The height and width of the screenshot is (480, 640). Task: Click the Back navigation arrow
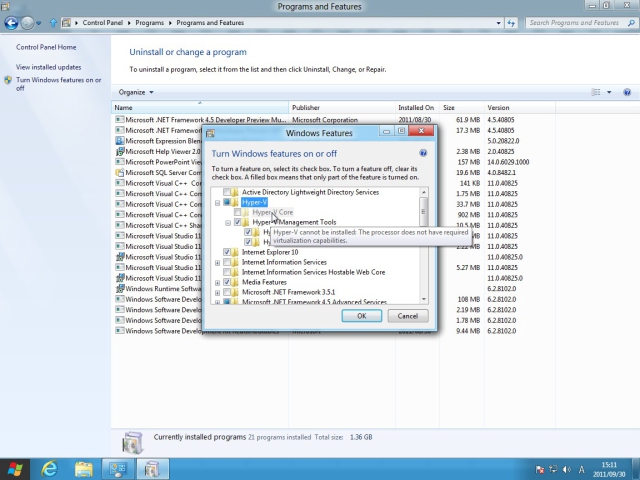tap(11, 23)
